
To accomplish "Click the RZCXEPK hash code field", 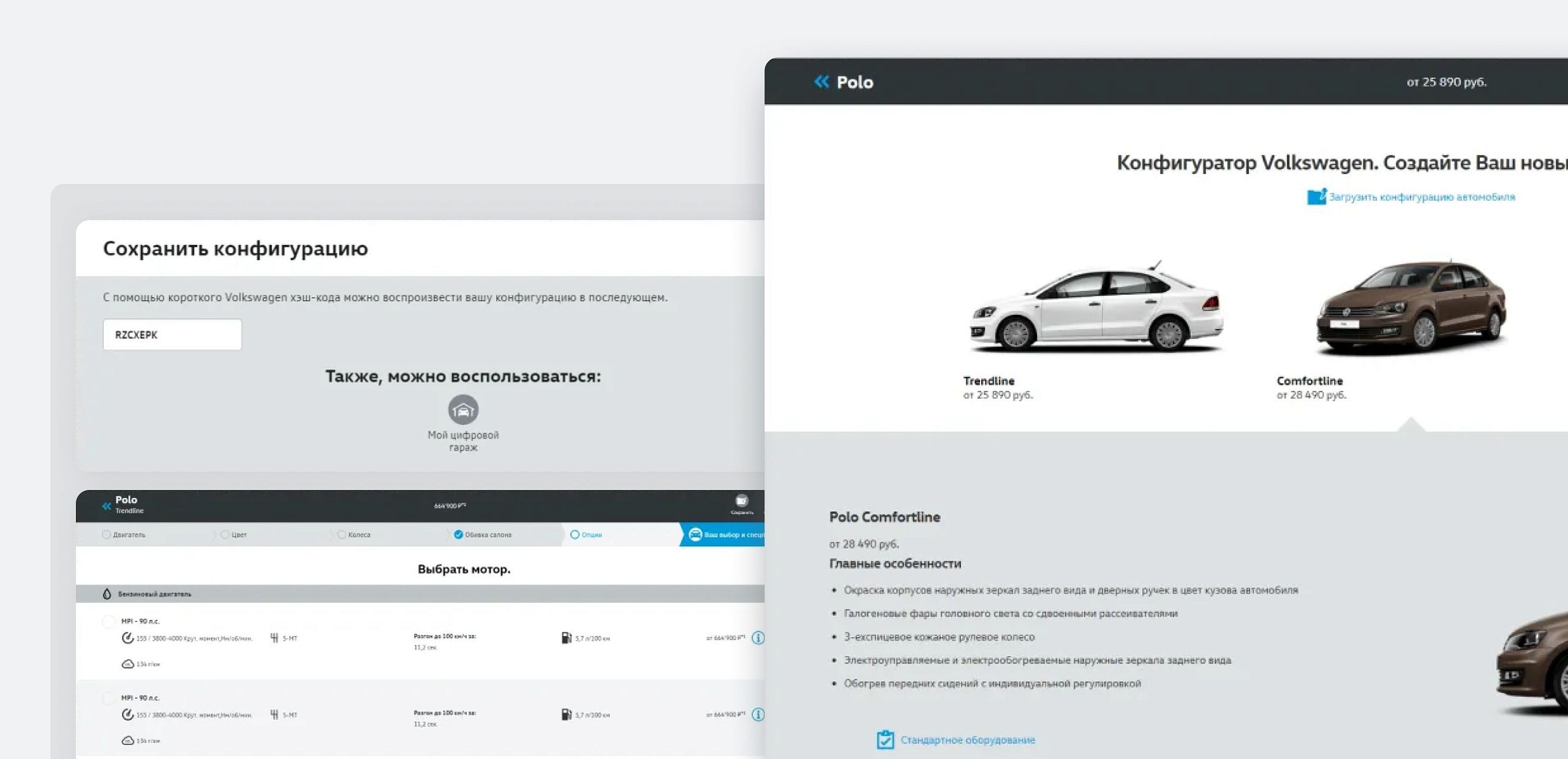I will [172, 334].
